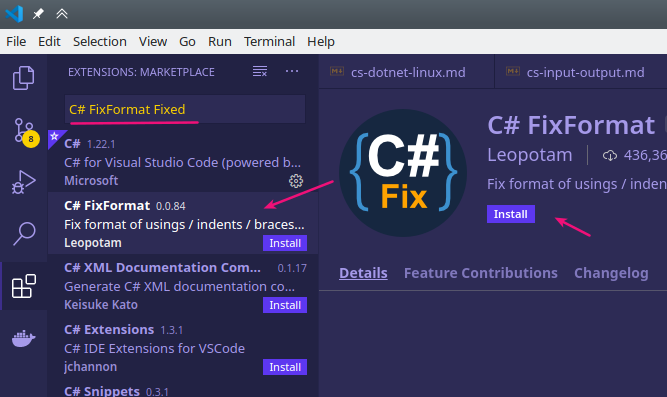Click the extensions search input field
The height and width of the screenshot is (397, 667).
pos(185,109)
